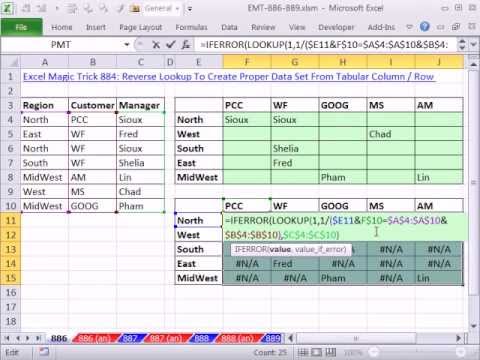Click zoom in plus button
The width and height of the screenshot is (480, 360).
pos(461,352)
